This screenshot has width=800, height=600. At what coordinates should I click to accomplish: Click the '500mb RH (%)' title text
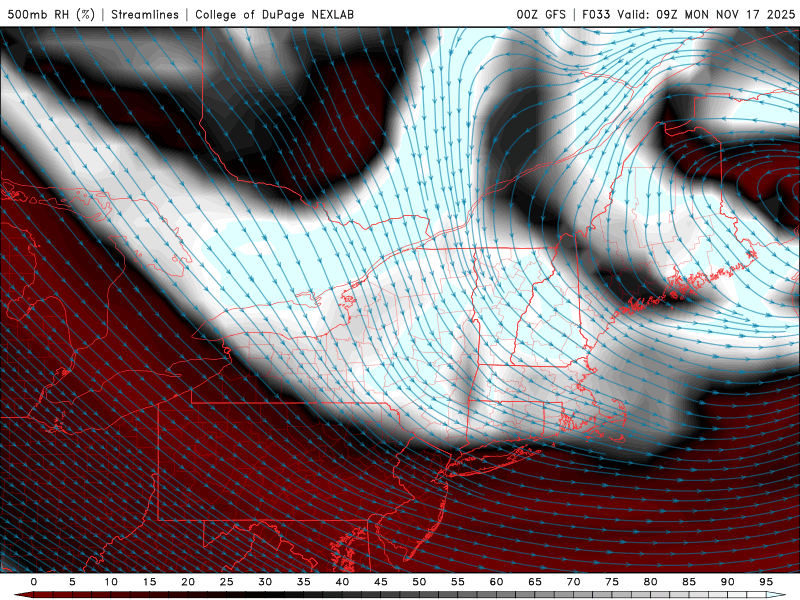click(x=51, y=14)
